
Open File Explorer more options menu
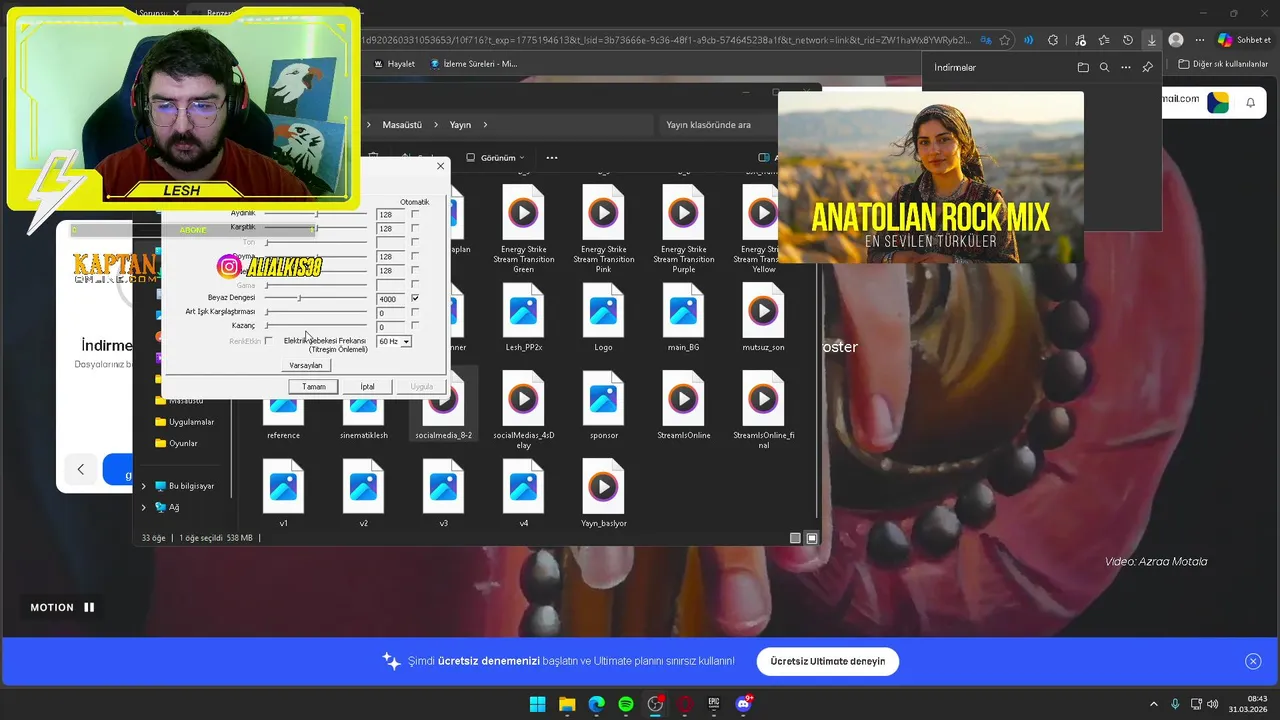coord(552,157)
